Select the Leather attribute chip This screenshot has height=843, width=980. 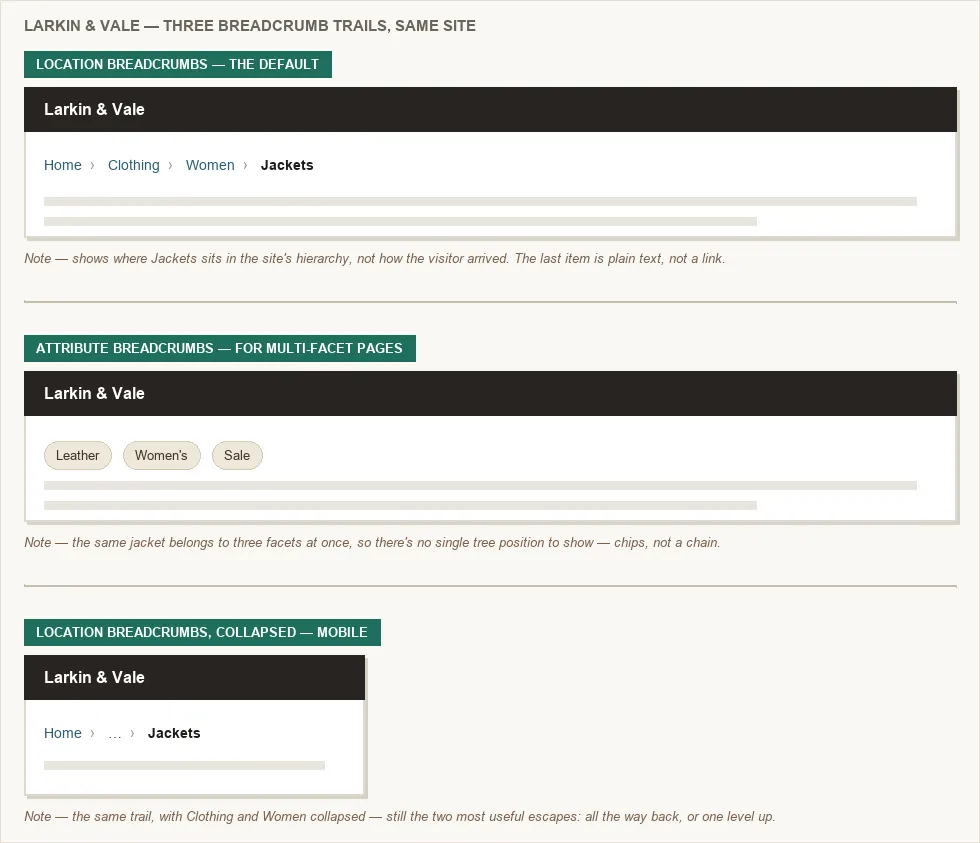78,456
